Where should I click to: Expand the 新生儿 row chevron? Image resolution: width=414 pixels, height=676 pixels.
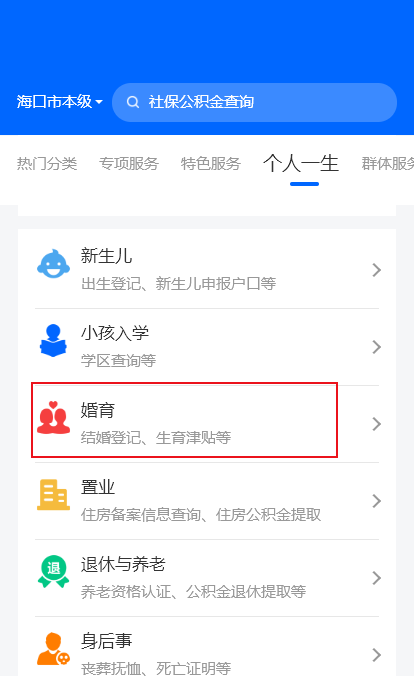tap(376, 270)
